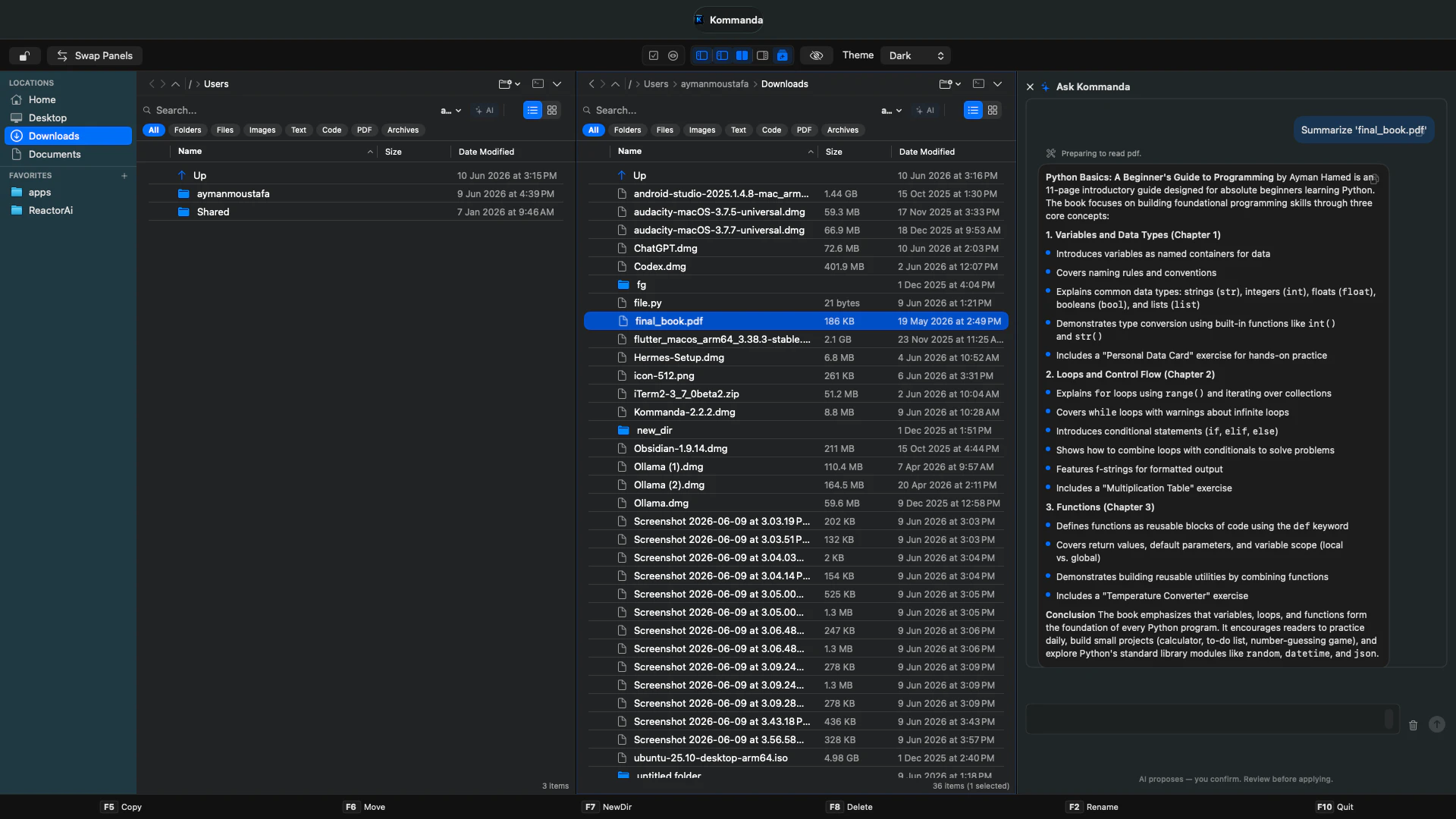Screen dimensions: 1456x819
Task: Toggle the second left-panel layout icon in top toolbar
Action: [x=722, y=55]
